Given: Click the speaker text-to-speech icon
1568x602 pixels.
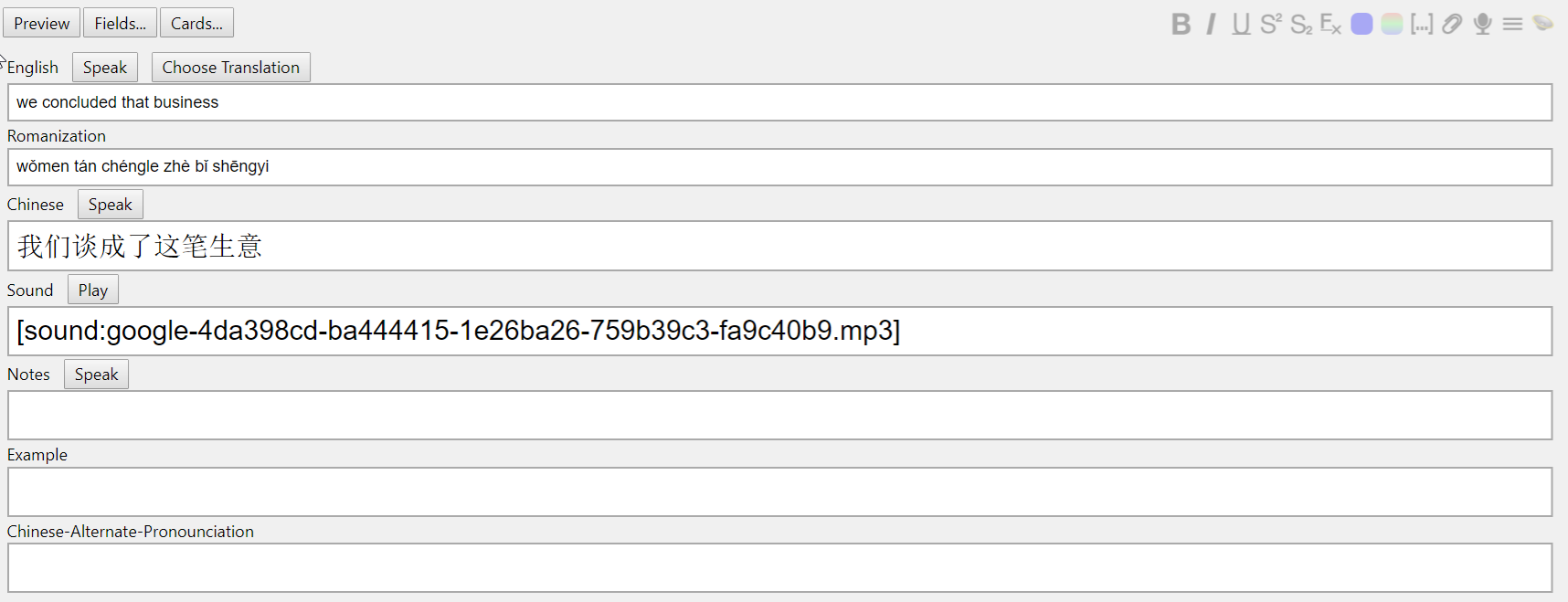Looking at the screenshot, I should tap(1542, 24).
